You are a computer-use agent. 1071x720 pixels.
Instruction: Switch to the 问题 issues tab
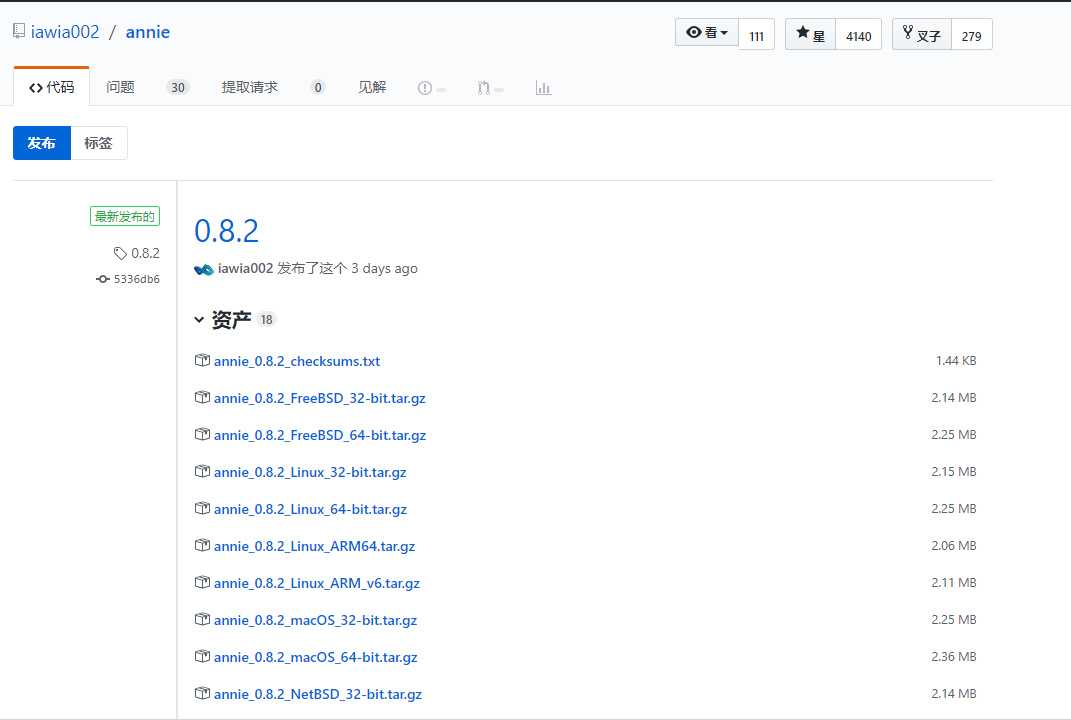[x=120, y=87]
